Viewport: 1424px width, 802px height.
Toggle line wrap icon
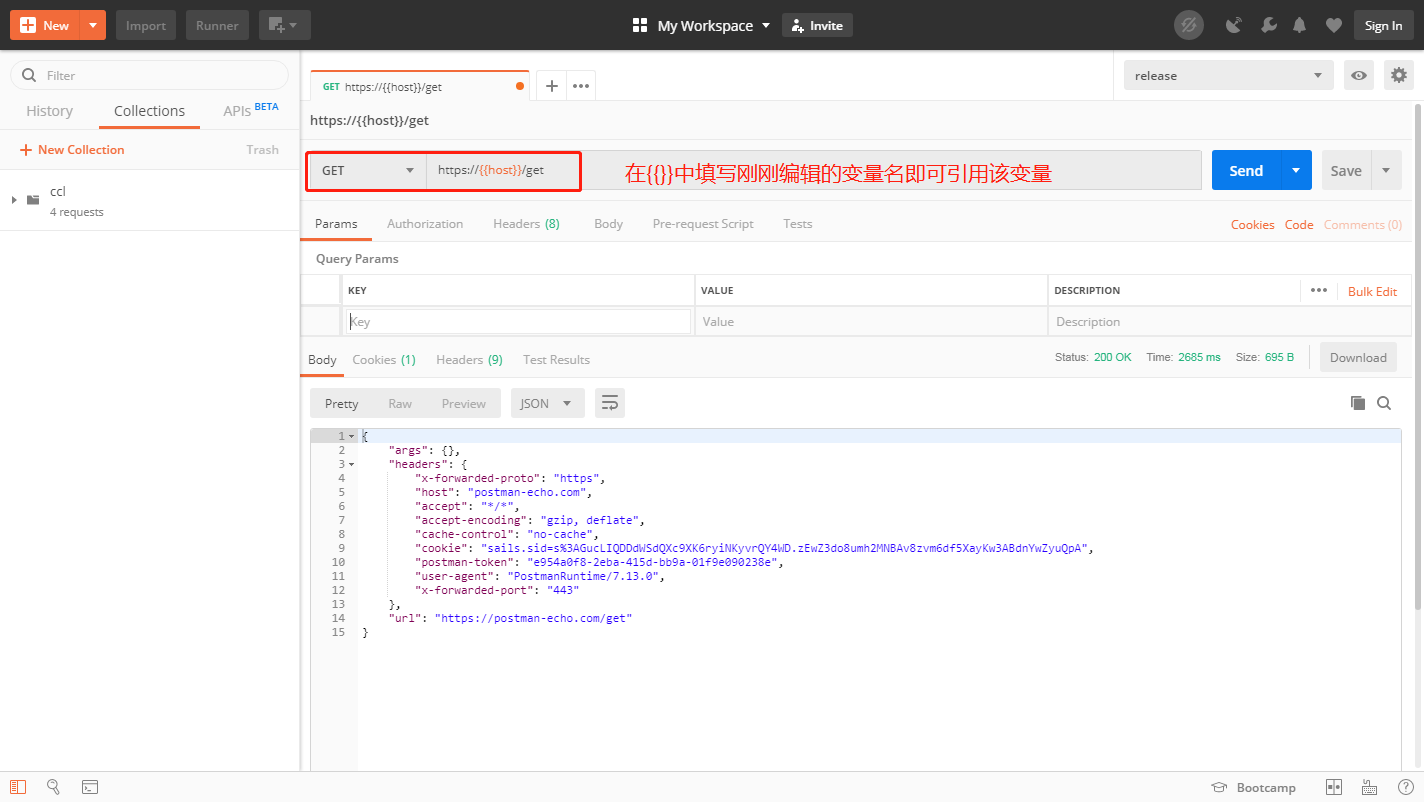(610, 404)
